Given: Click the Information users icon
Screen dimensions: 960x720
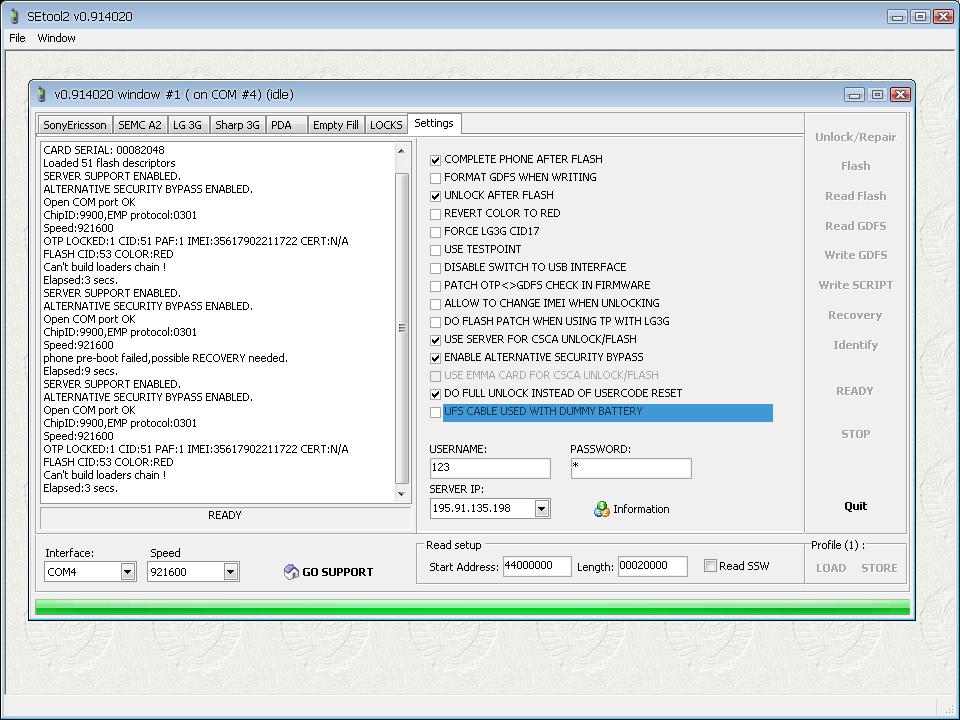Looking at the screenshot, I should pyautogui.click(x=602, y=509).
